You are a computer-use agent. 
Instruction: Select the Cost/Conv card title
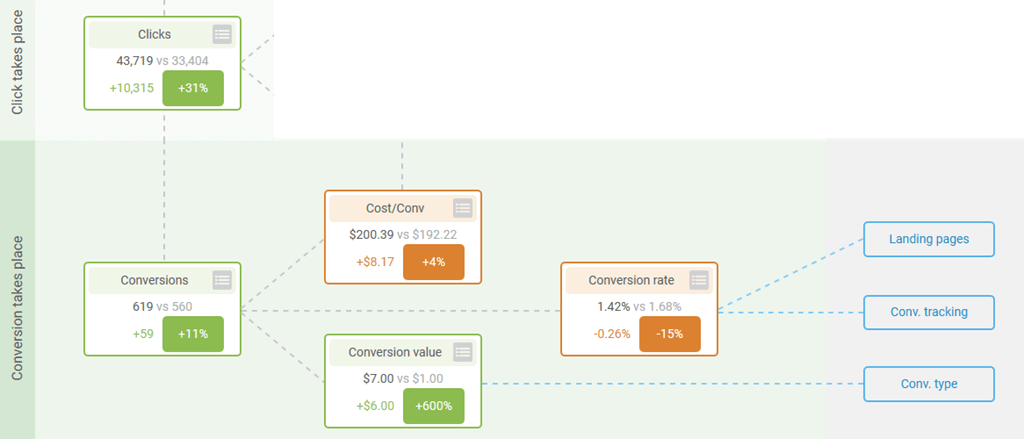pos(394,208)
